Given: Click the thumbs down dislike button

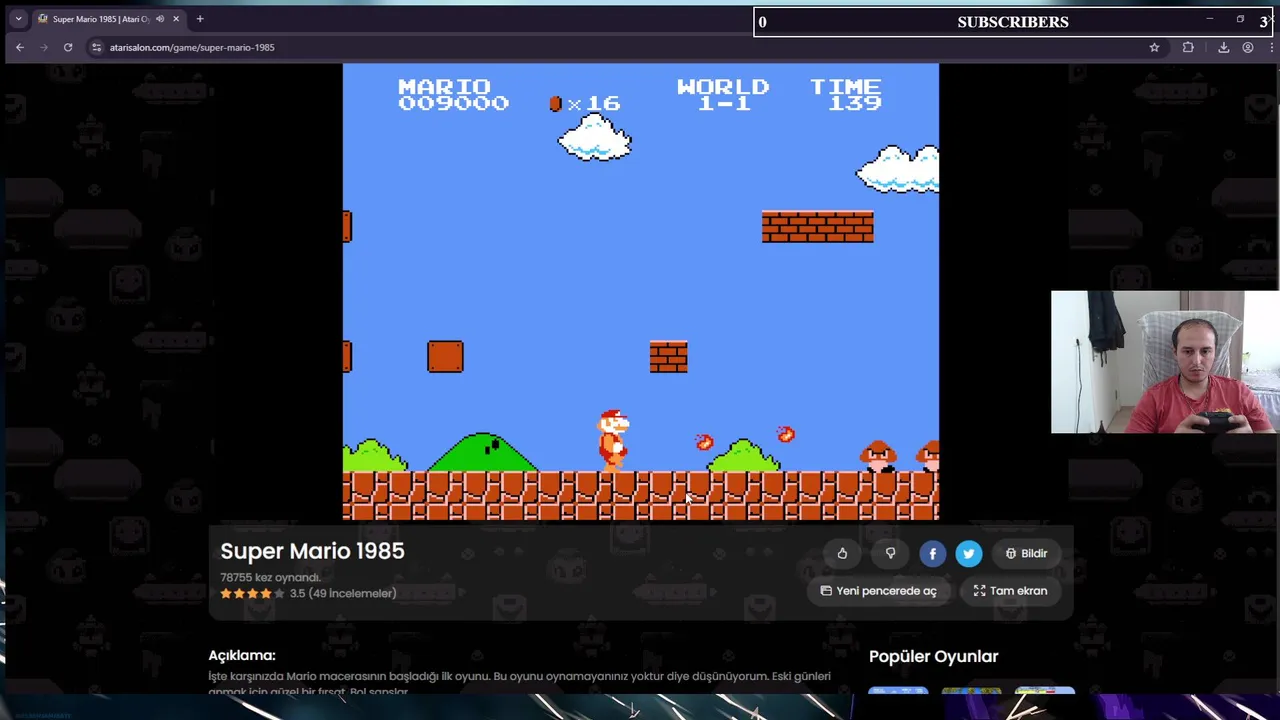Looking at the screenshot, I should click(890, 553).
